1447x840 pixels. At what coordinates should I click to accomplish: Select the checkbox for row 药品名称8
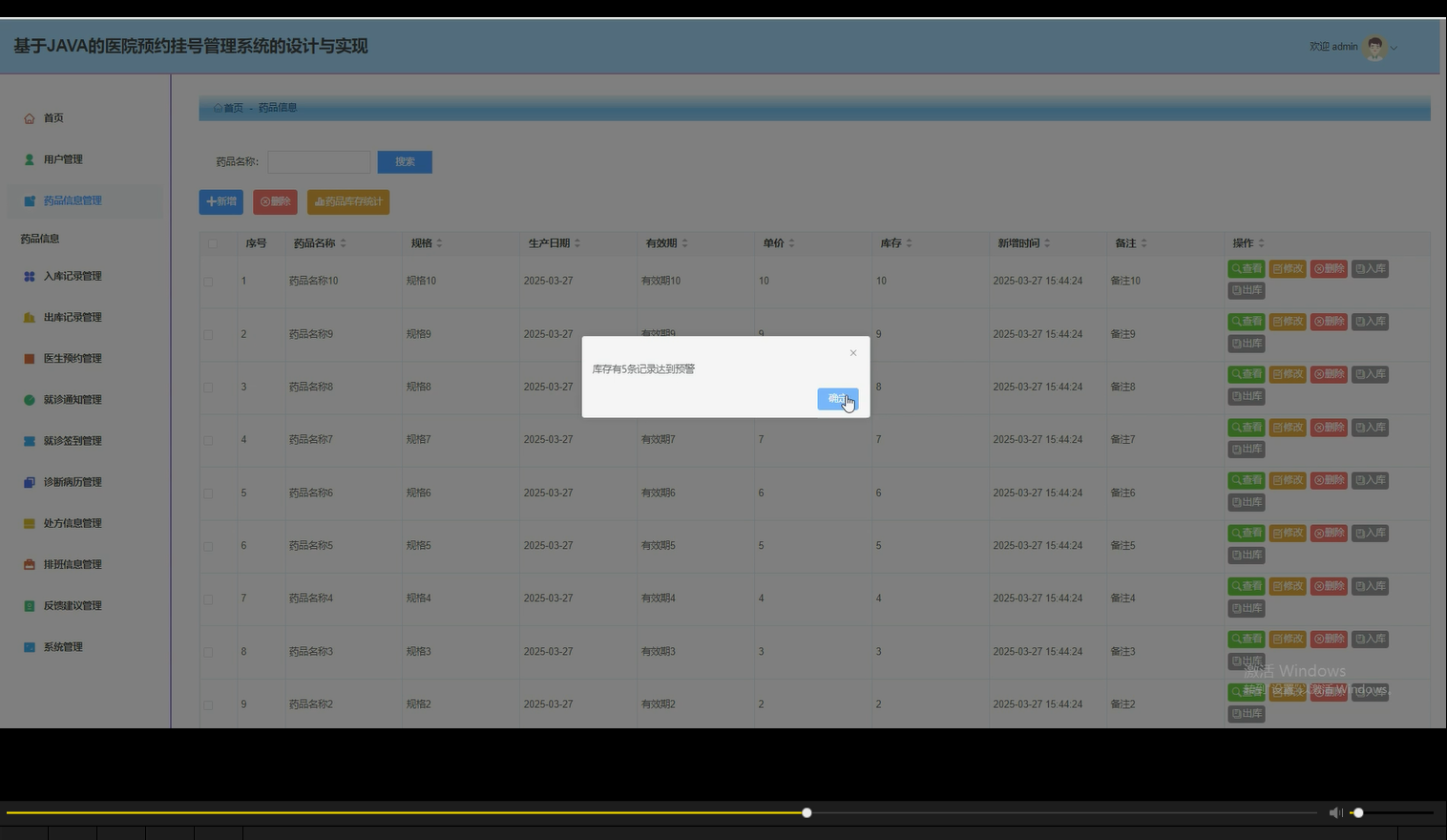pos(208,388)
